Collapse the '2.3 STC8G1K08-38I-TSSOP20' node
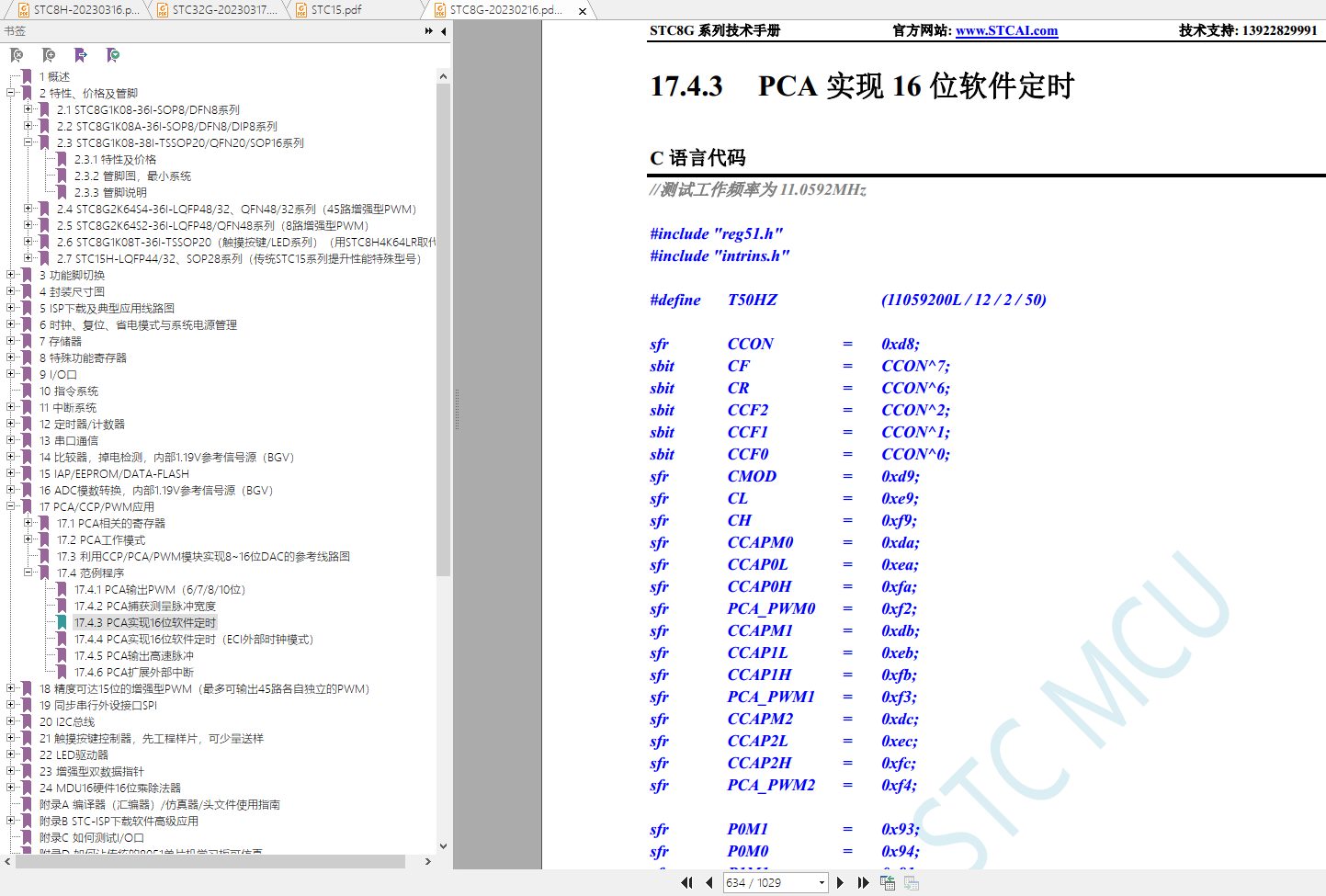This screenshot has width=1326, height=896. pyautogui.click(x=28, y=142)
